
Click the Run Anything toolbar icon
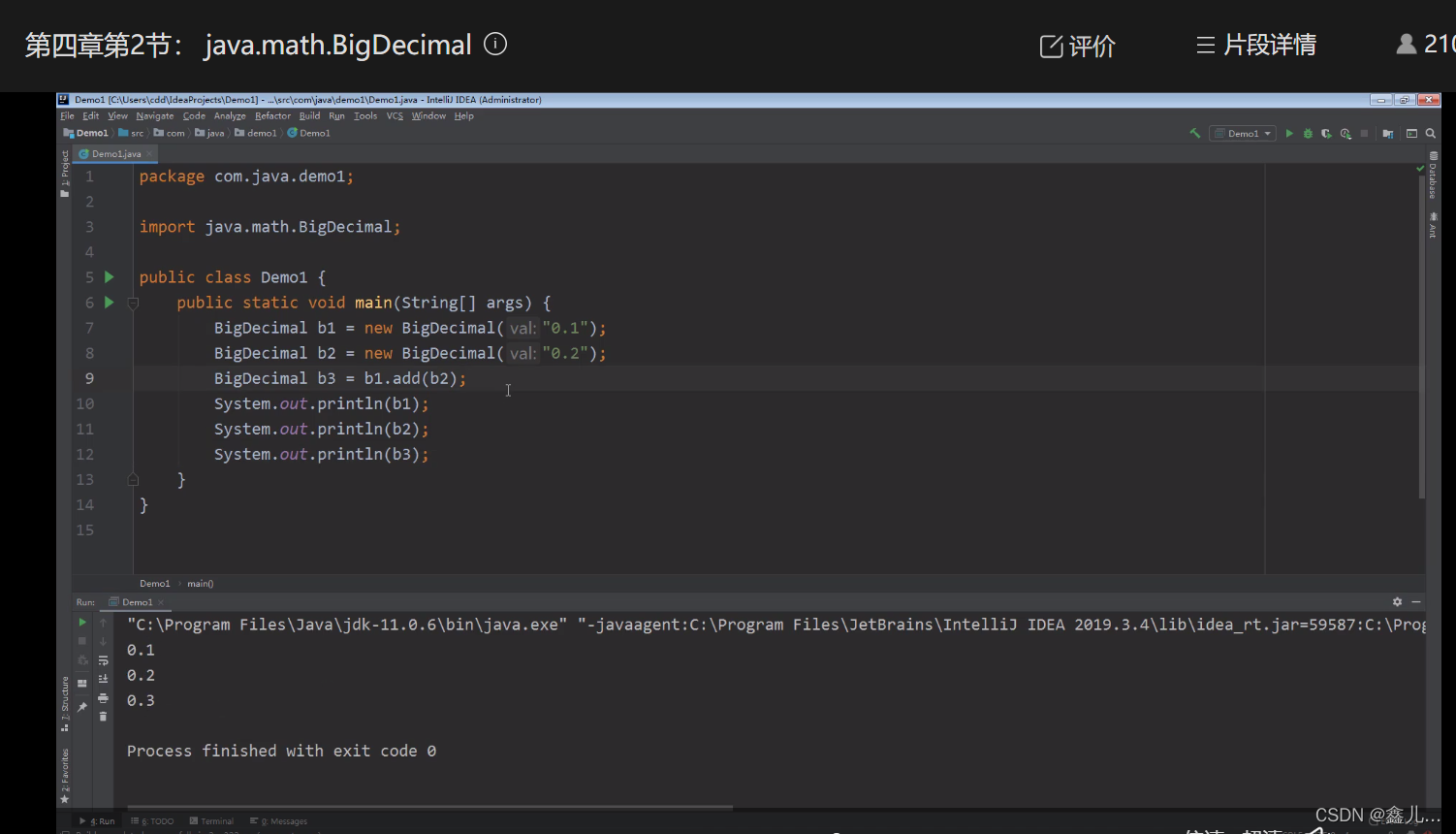pos(1411,134)
